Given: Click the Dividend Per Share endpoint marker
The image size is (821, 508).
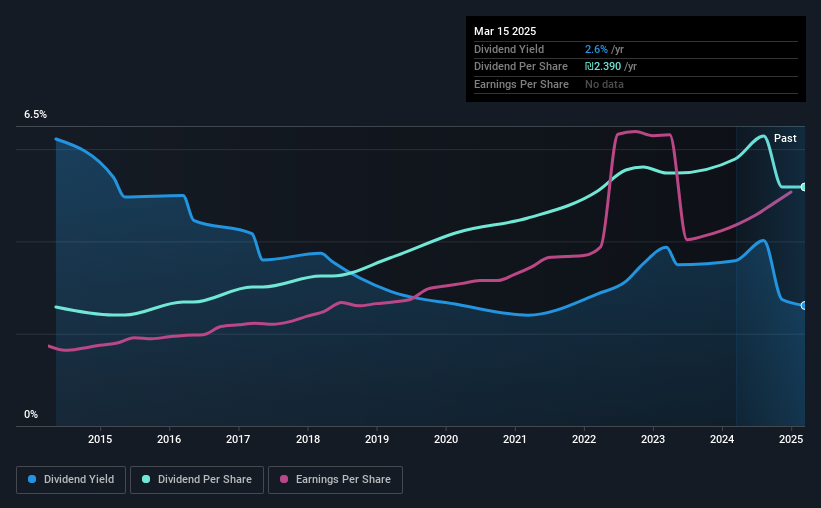Looking at the screenshot, I should tap(804, 187).
